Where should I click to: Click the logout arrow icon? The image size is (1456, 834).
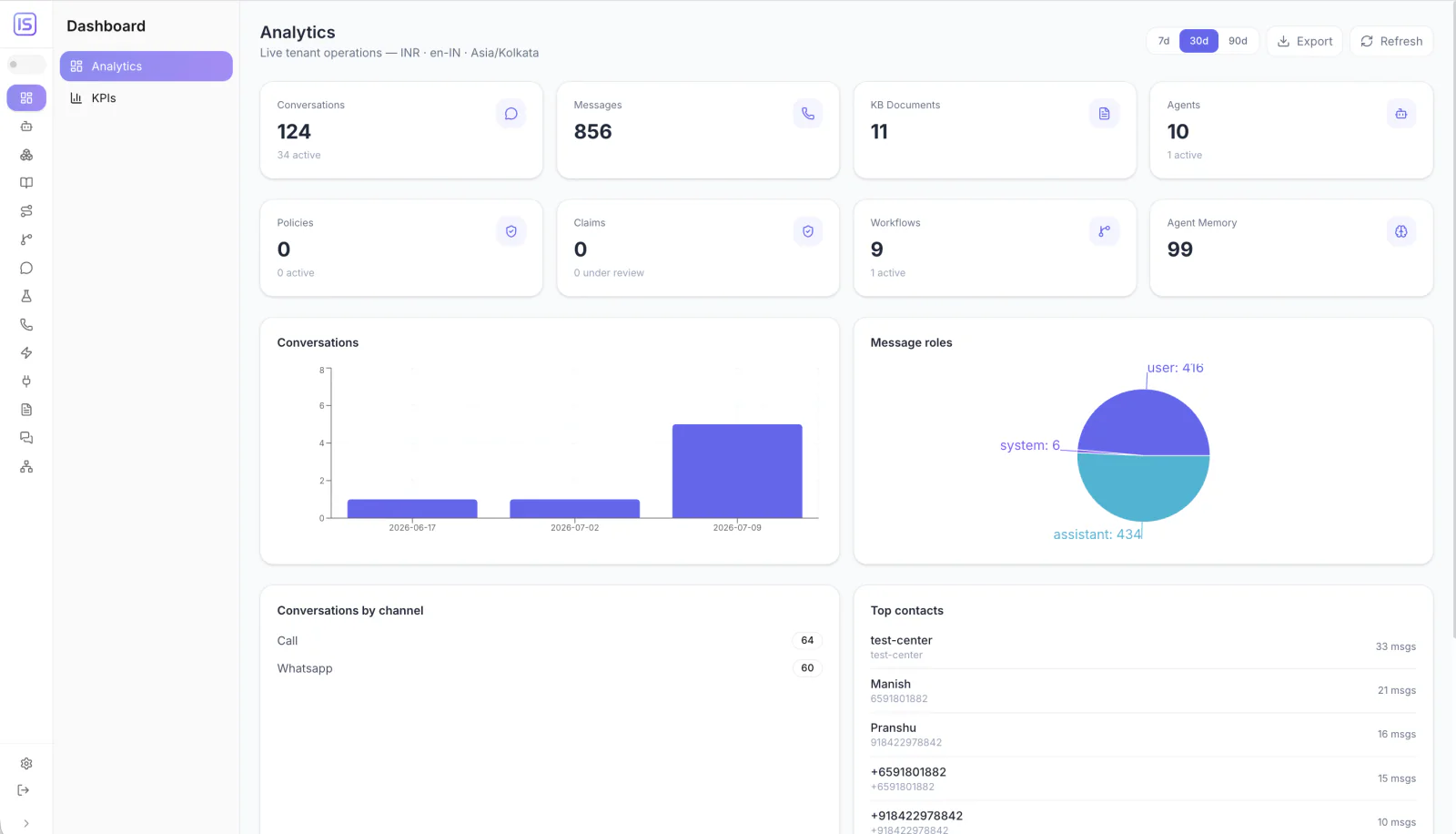click(24, 790)
